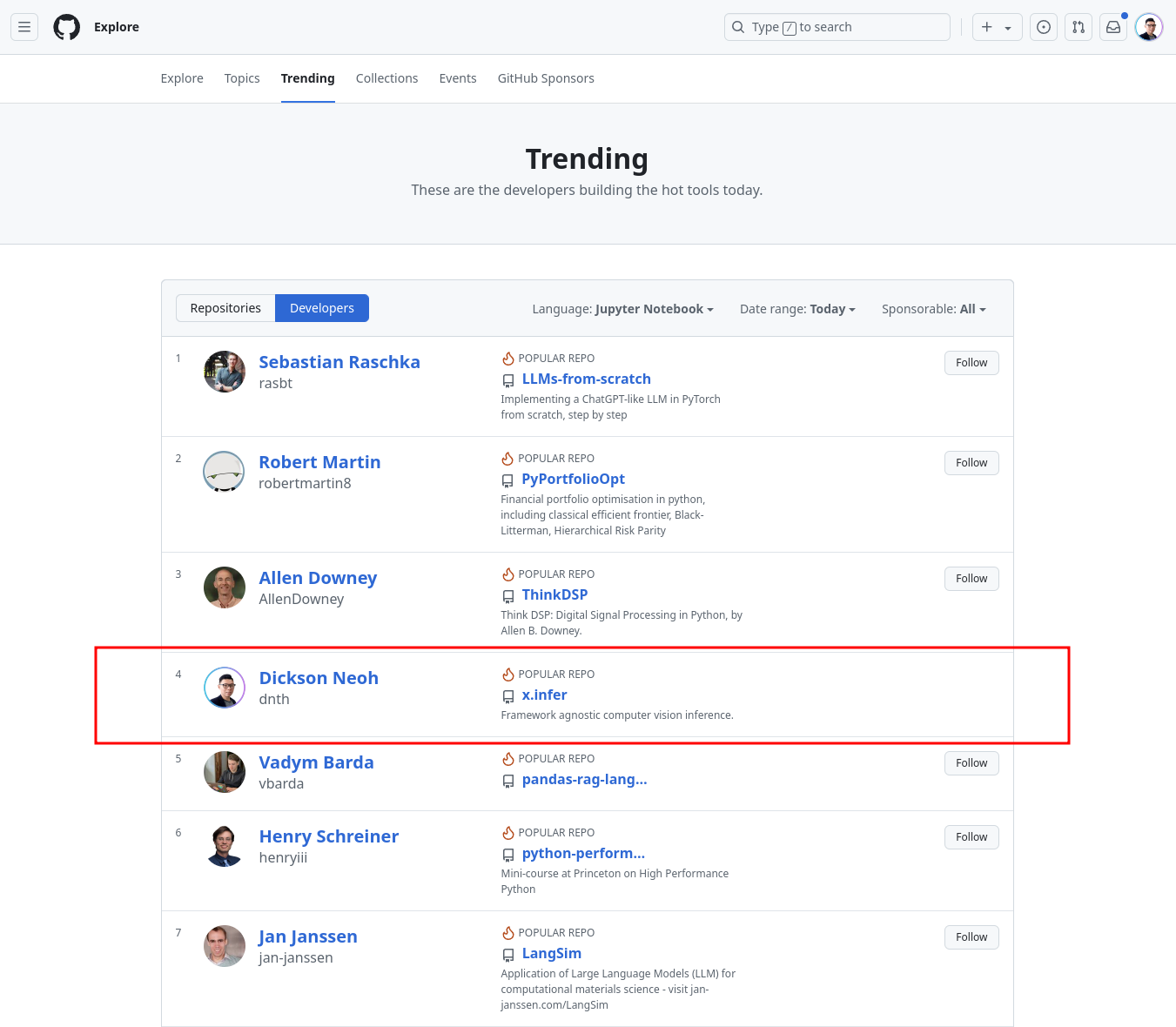1176x1027 pixels.
Task: Switch to the Topics tab
Action: click(x=241, y=78)
